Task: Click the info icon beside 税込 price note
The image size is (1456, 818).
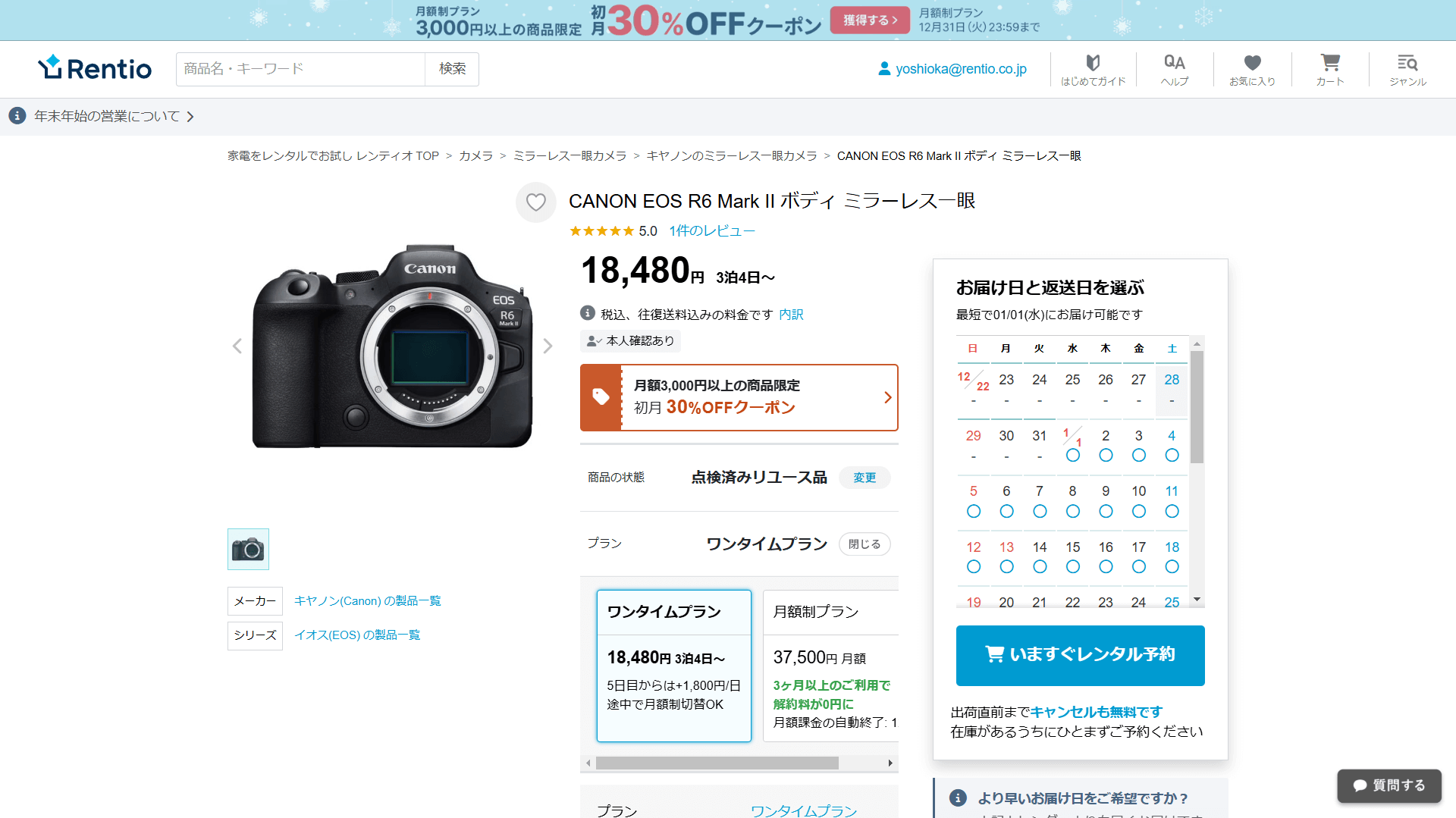Action: pos(588,313)
